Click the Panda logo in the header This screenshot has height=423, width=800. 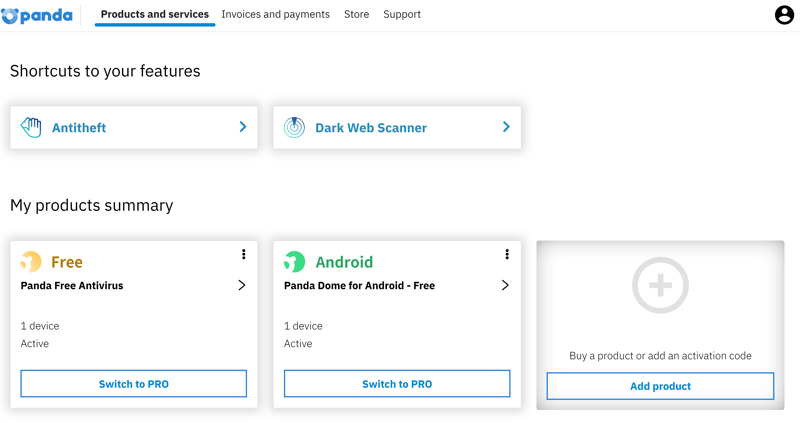pos(37,16)
